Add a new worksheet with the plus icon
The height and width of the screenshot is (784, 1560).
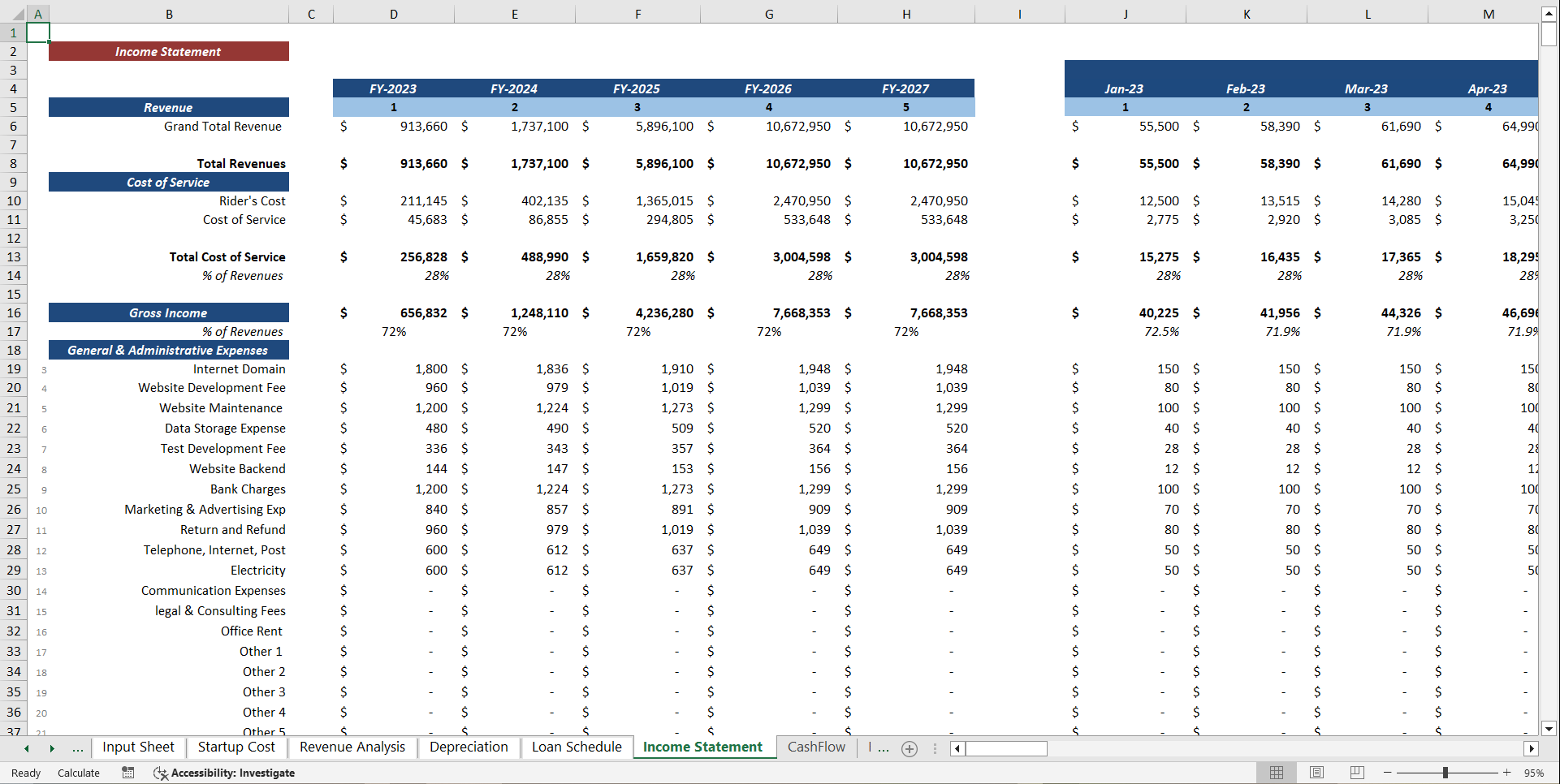point(910,748)
